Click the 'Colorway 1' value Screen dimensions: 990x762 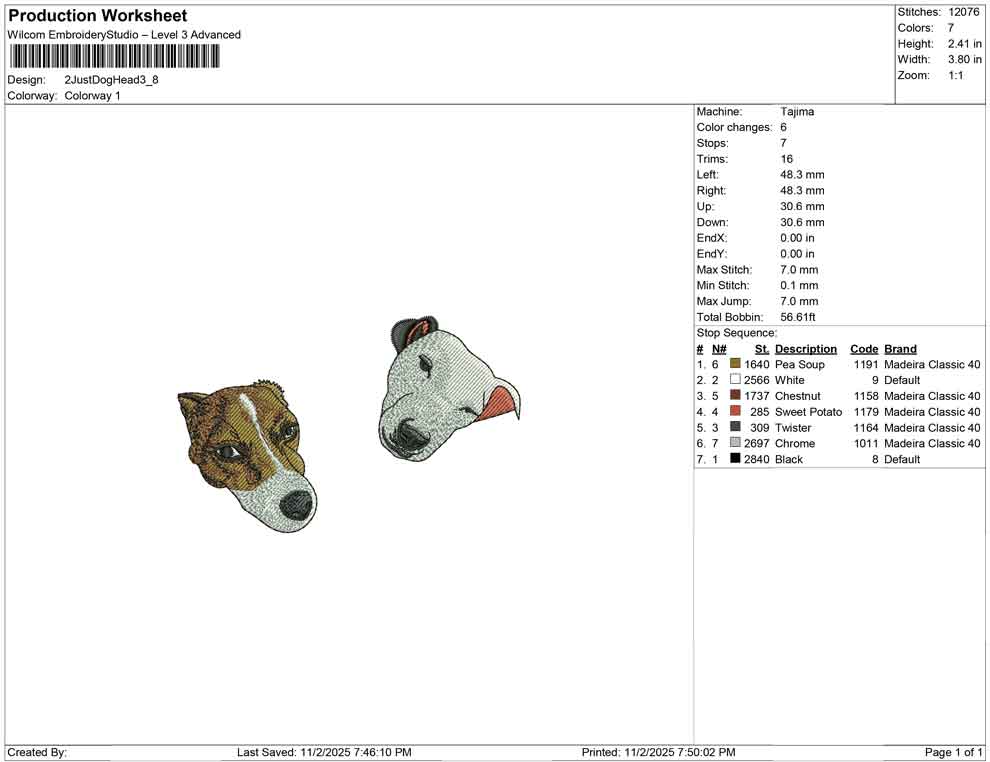[92, 96]
